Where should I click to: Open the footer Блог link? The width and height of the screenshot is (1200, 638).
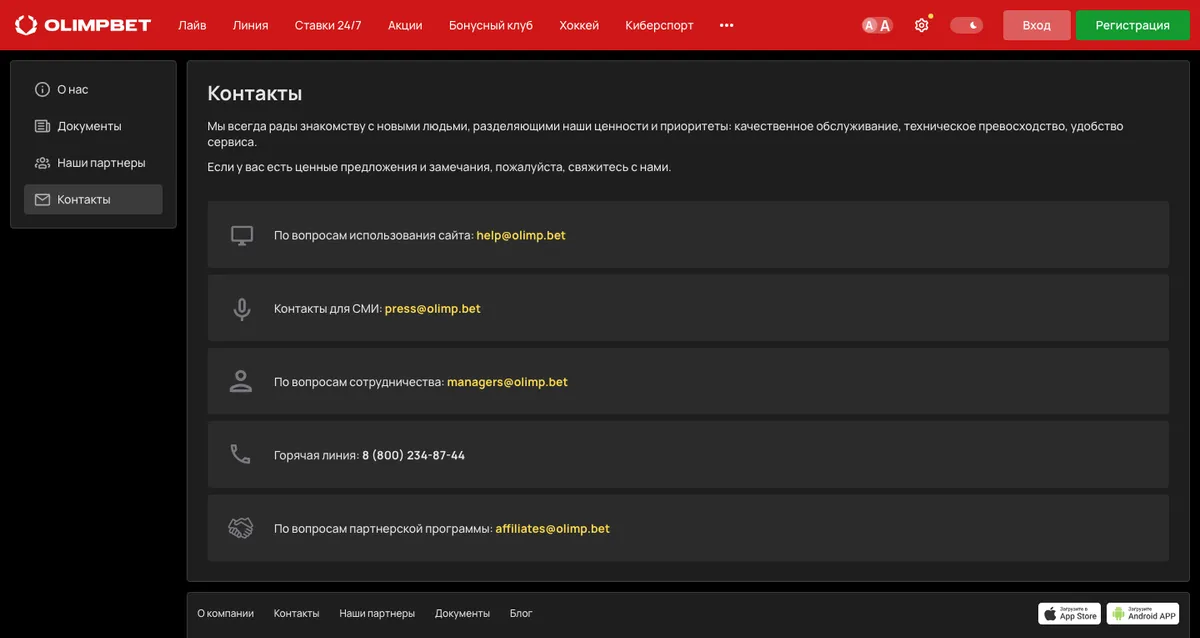521,613
